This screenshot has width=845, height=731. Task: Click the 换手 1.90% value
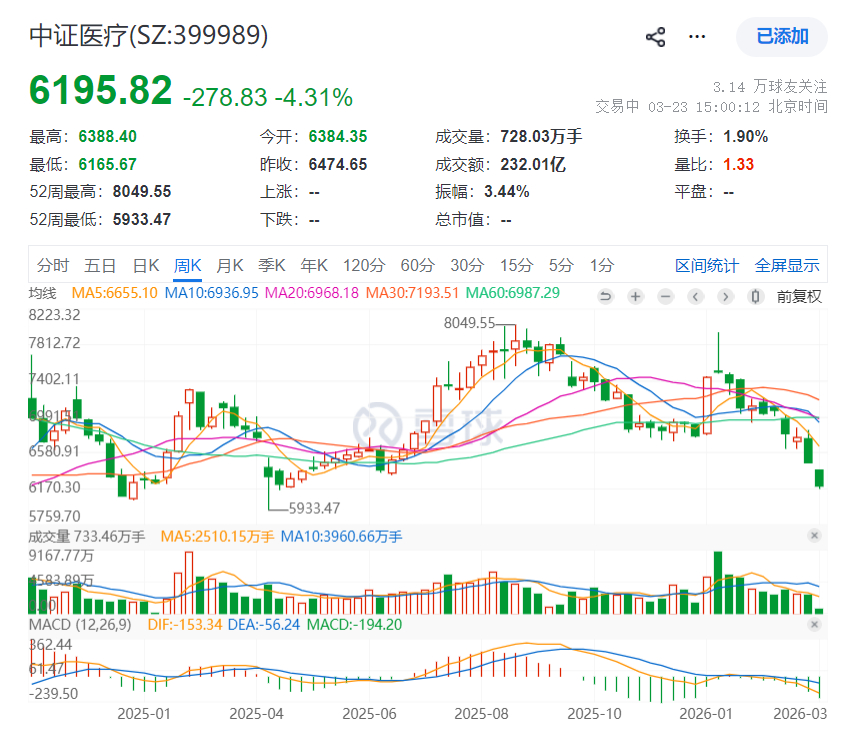745,136
